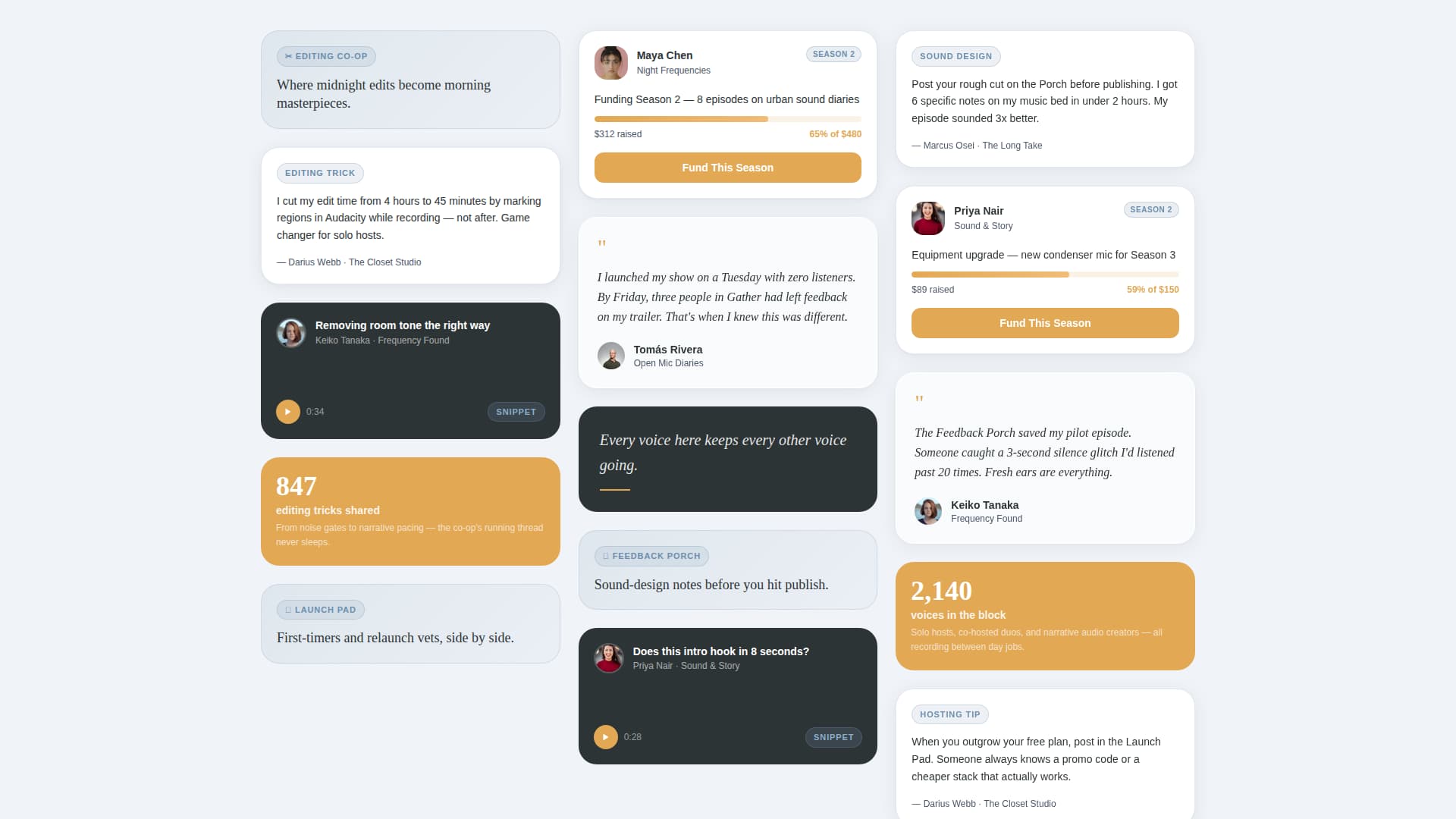Expand the SOUND DESIGN label
This screenshot has height=819, width=1456.
956,55
